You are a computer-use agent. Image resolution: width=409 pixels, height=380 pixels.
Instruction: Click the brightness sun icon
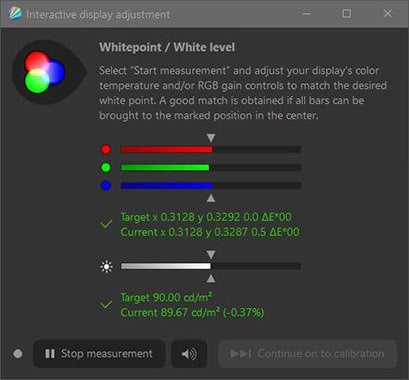coord(106,267)
